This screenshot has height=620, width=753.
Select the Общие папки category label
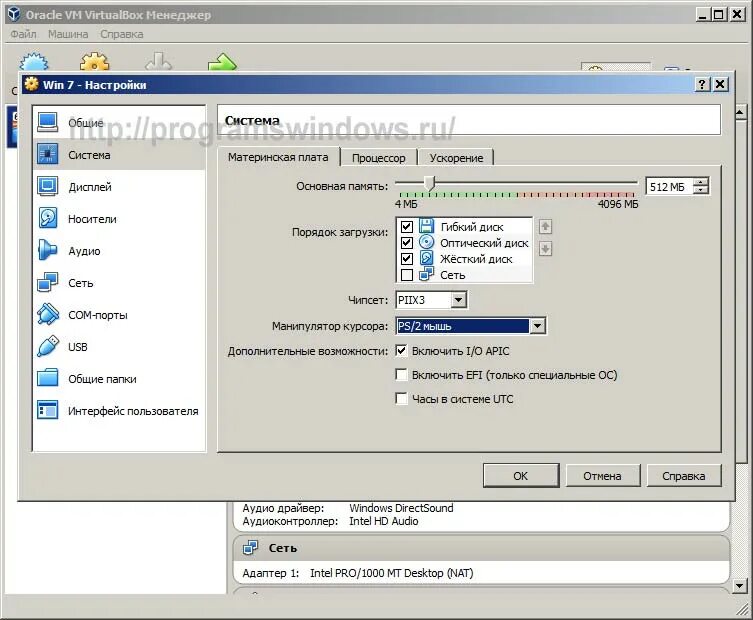(x=102, y=379)
